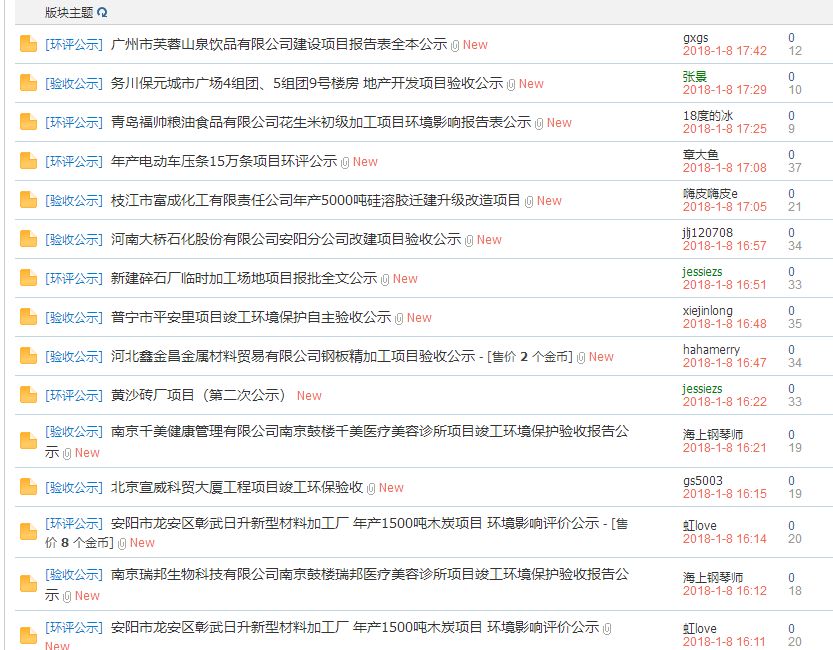This screenshot has width=833, height=650.
Task: Open folder icon of 年产电动车压条 thread
Action: (28, 161)
